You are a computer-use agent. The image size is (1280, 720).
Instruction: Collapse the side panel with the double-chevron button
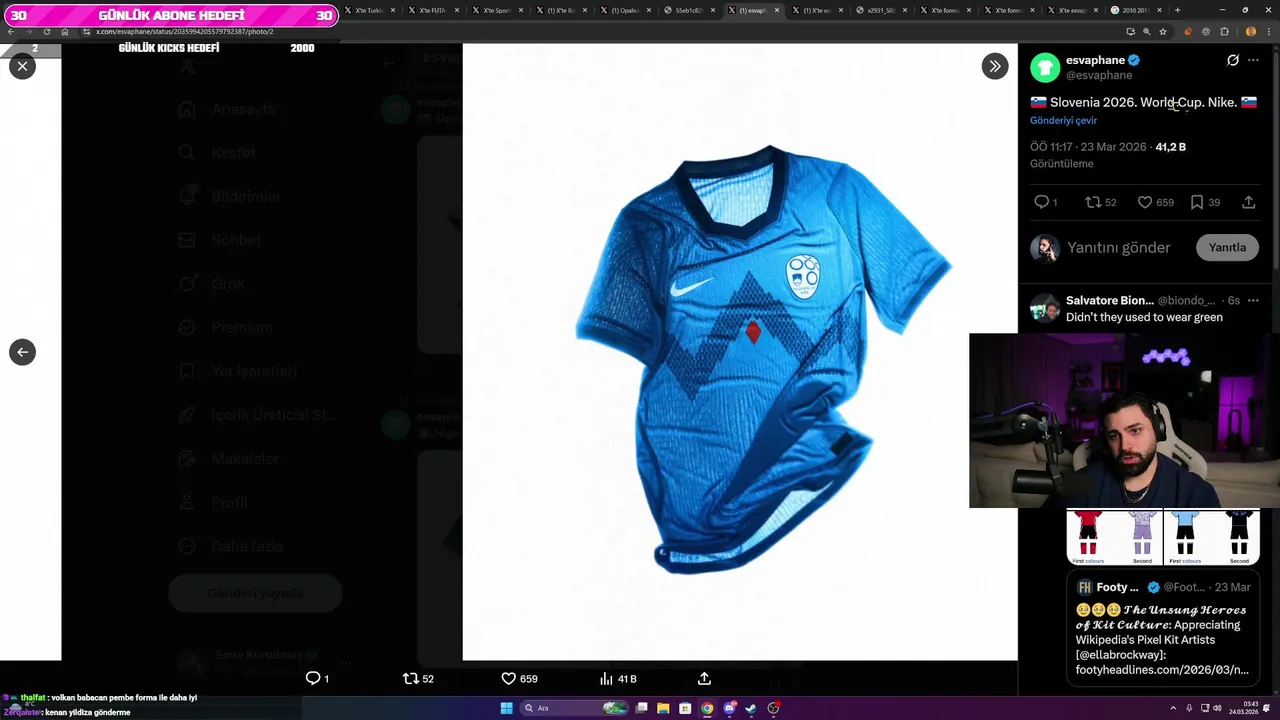pyautogui.click(x=994, y=66)
